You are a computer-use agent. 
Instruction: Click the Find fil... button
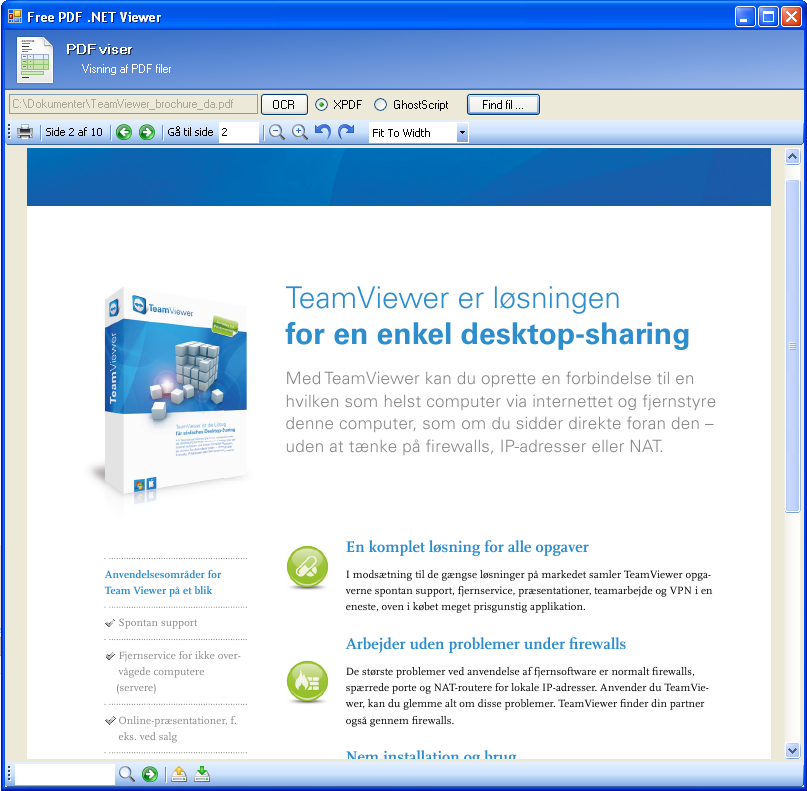coord(503,104)
